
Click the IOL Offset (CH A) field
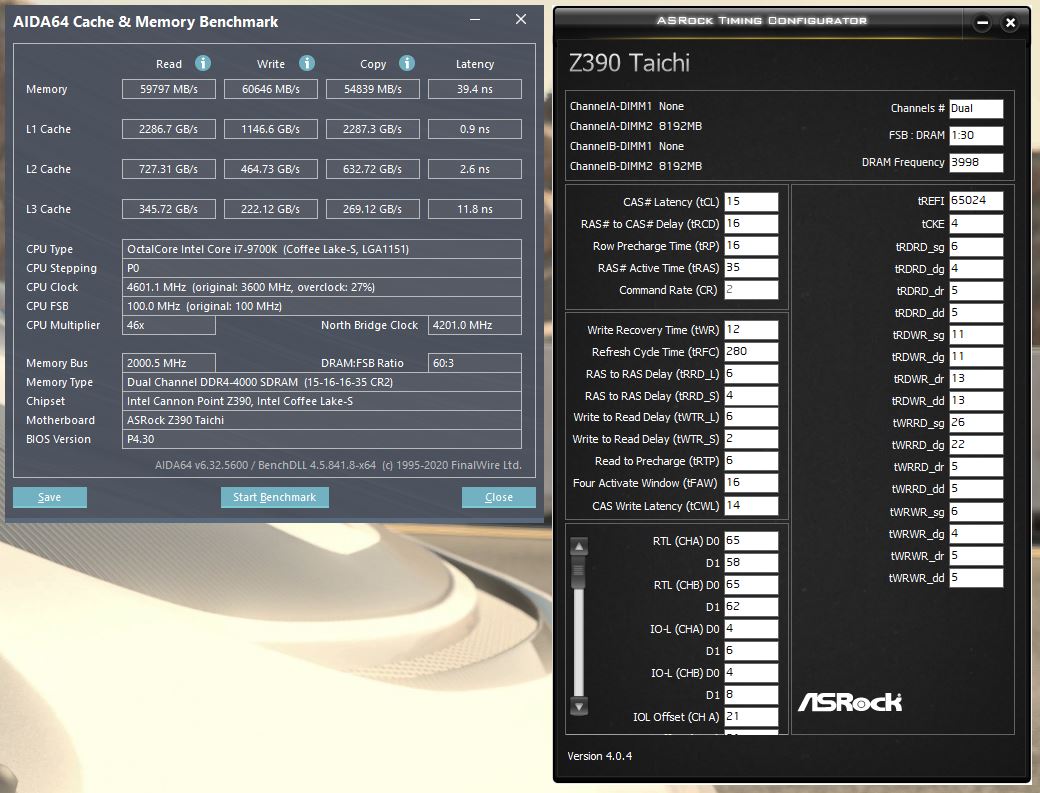(751, 717)
